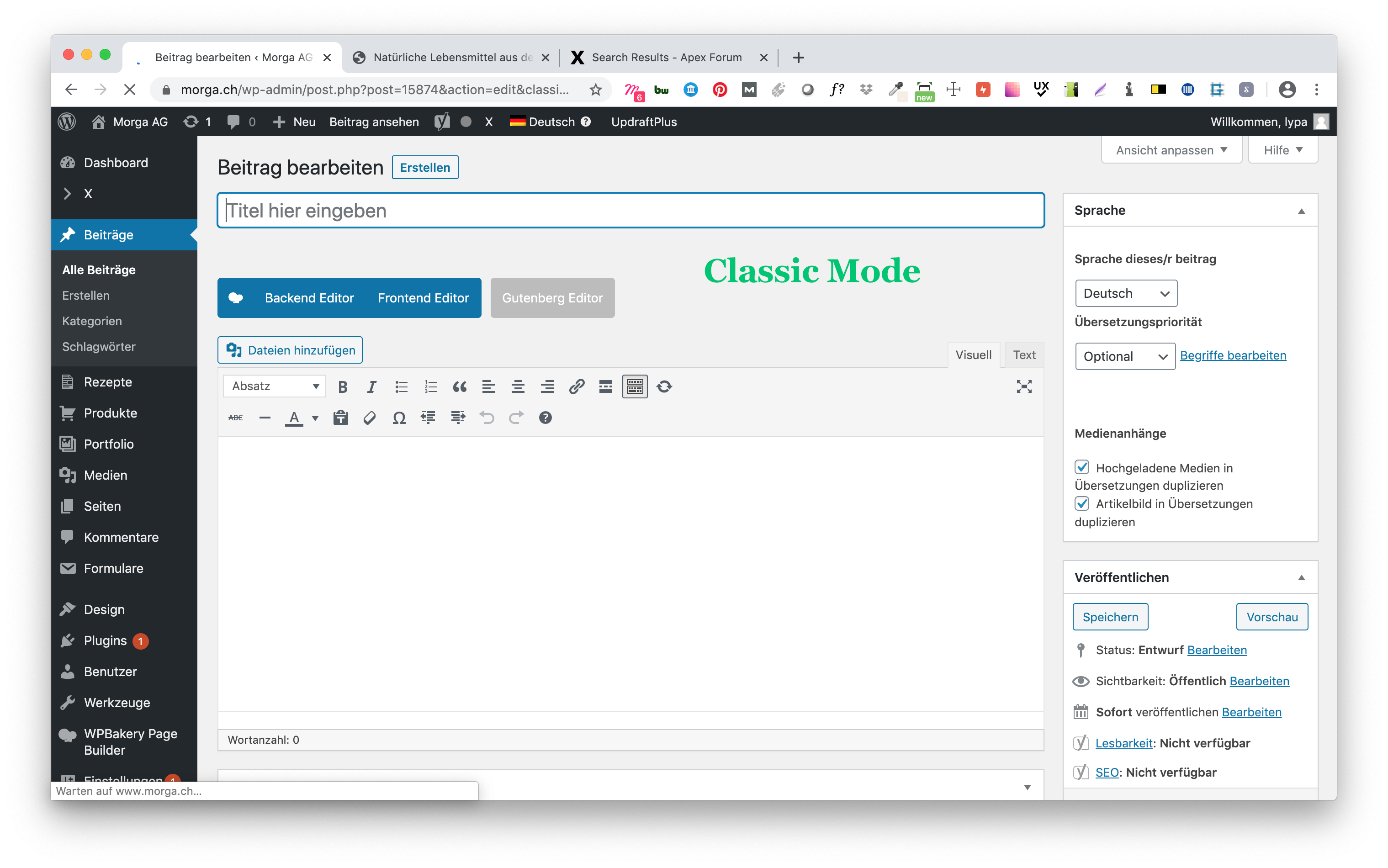Stop page loading with X button
Image resolution: width=1388 pixels, height=868 pixels.
pyautogui.click(x=130, y=90)
